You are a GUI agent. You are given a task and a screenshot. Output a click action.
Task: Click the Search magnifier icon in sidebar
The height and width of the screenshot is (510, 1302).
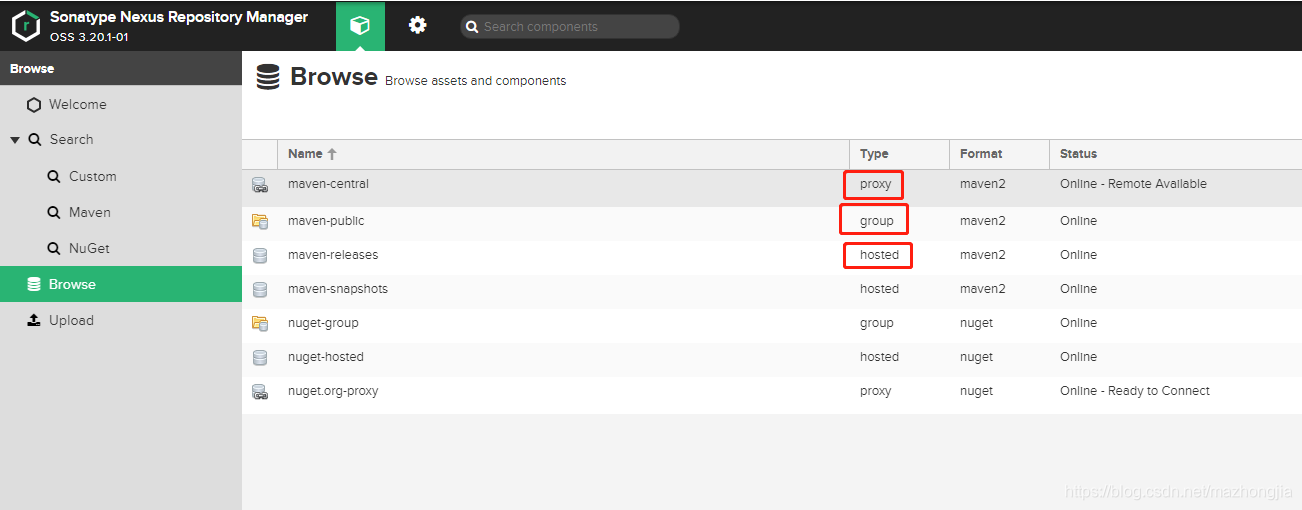coord(35,140)
